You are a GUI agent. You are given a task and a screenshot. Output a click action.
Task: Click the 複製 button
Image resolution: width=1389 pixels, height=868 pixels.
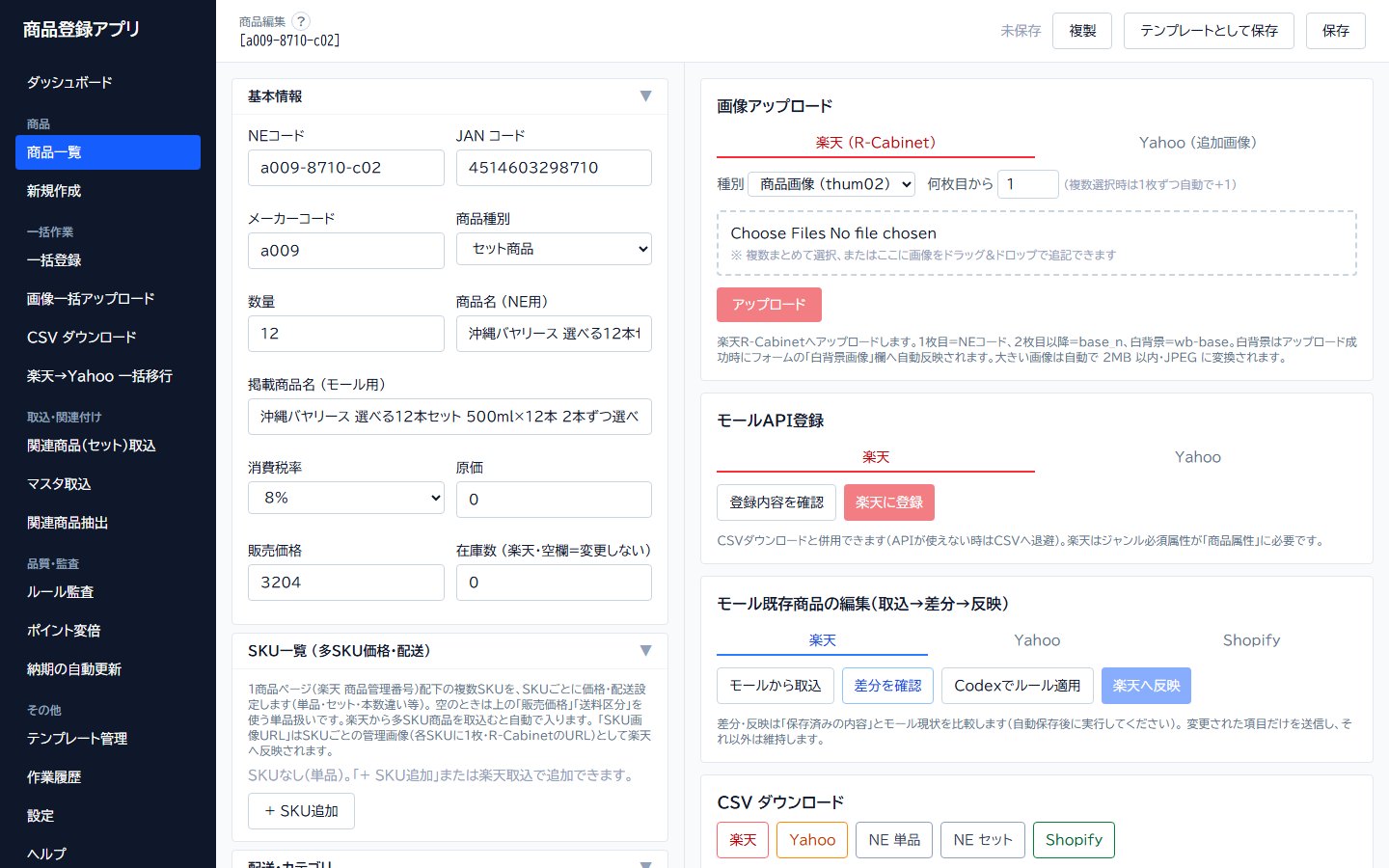click(1082, 31)
